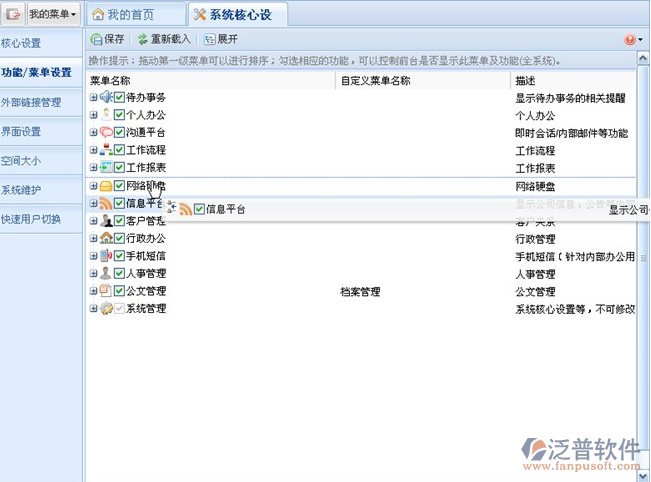
Task: Click the tools icon on 系统核心设 tab
Action: pos(200,15)
